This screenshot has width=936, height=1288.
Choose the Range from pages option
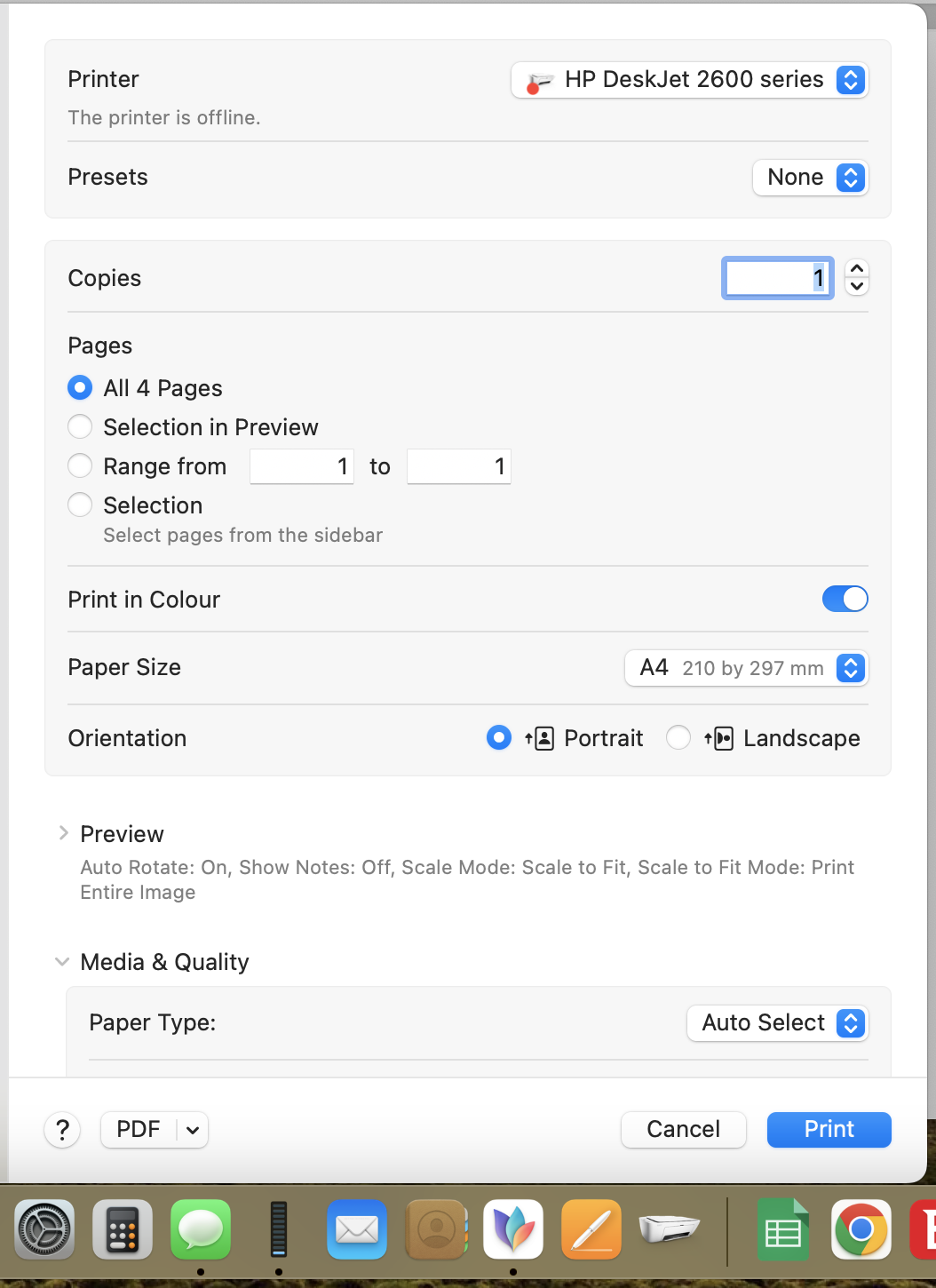pos(80,466)
